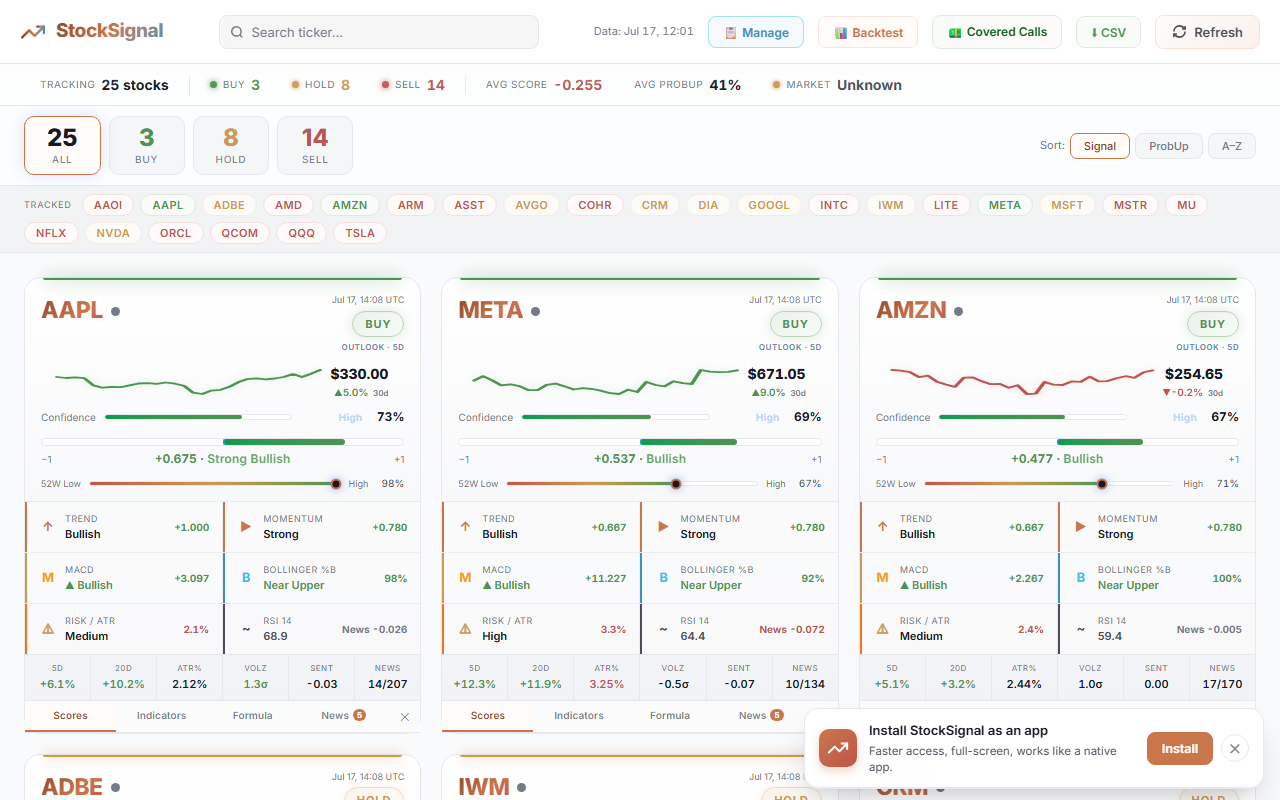Open the Formula tab in META card
Image resolution: width=1280 pixels, height=800 pixels.
click(670, 716)
